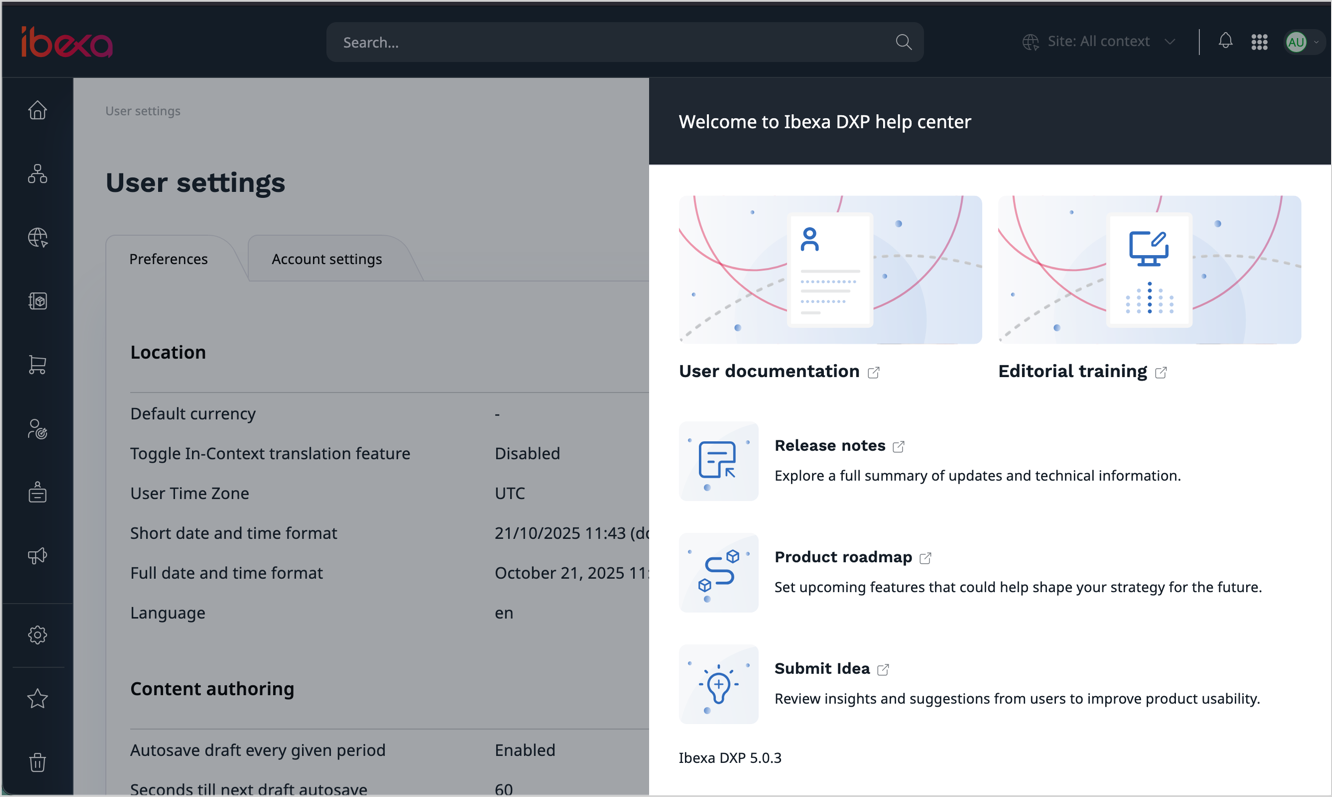Switch to the Account settings tab
Screen dimensions: 1332x797
click(326, 259)
